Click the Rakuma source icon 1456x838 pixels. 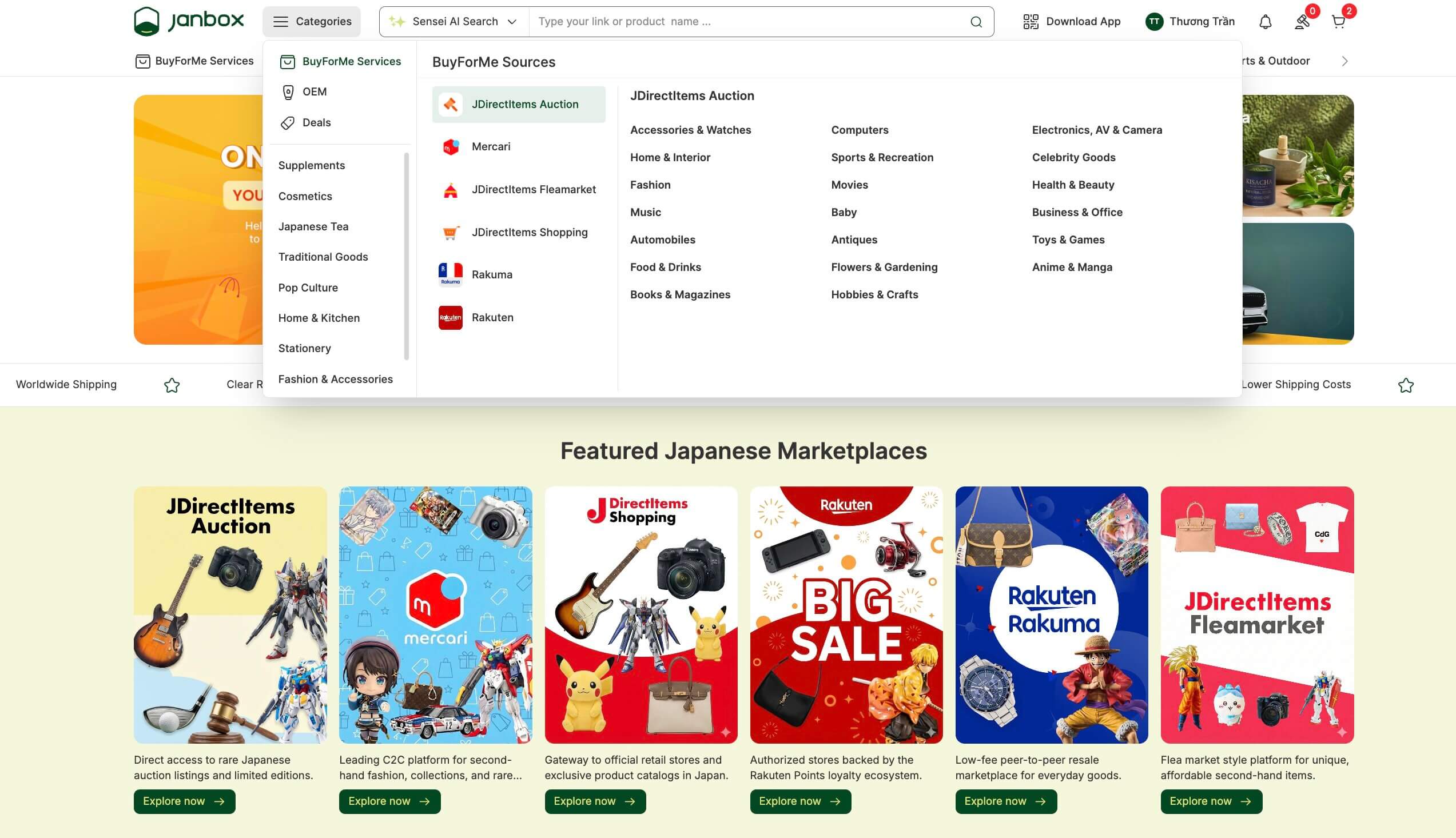450,274
